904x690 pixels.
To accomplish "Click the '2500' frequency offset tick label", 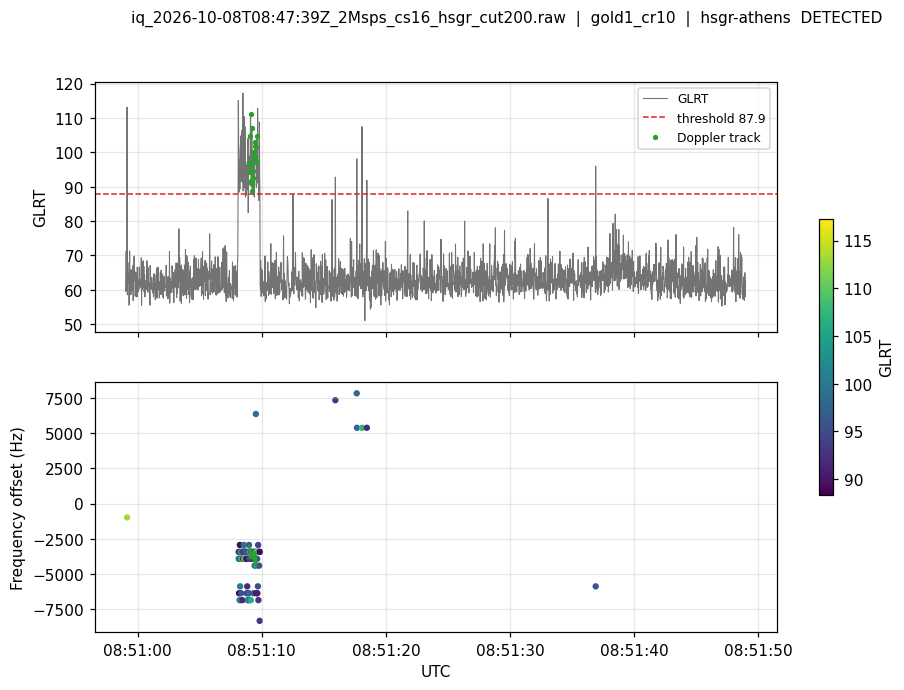I will coord(64,469).
